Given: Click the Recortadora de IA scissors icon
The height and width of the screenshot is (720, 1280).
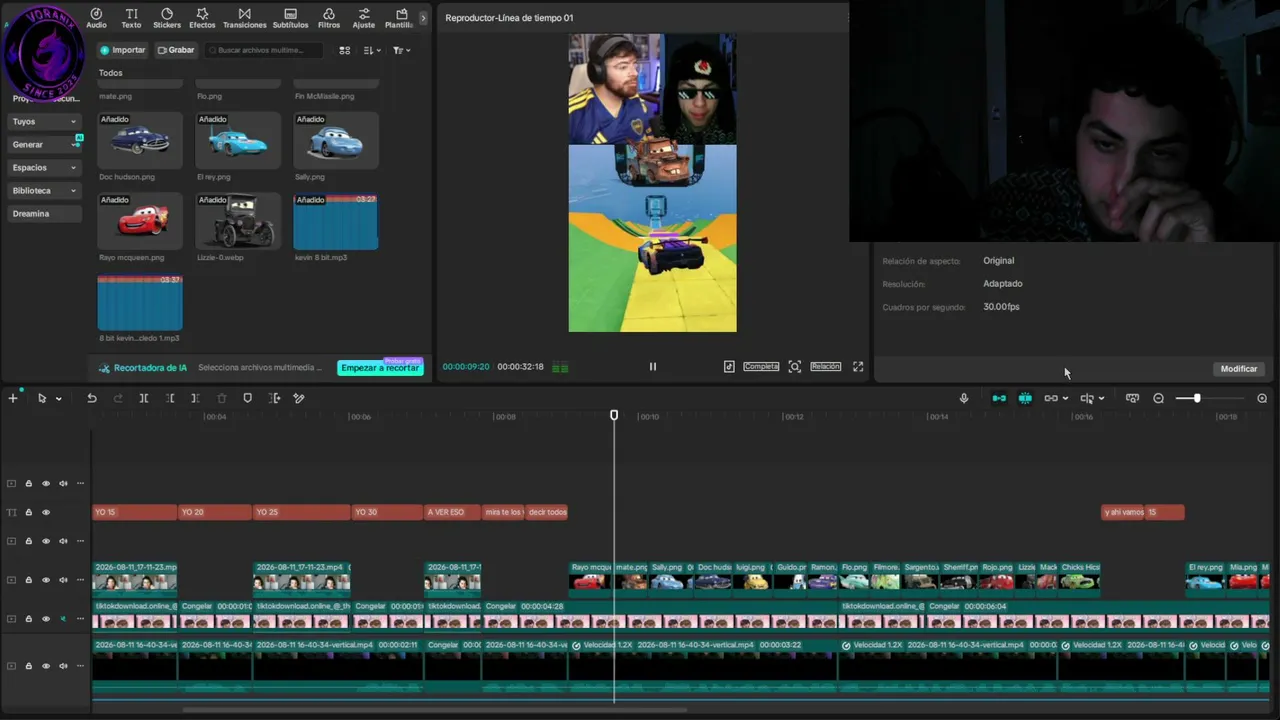Looking at the screenshot, I should [104, 368].
